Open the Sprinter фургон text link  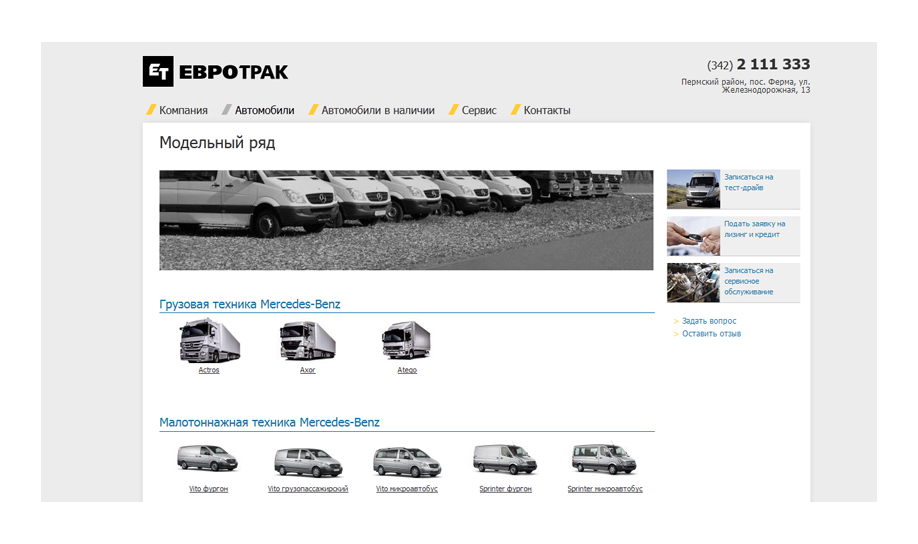505,489
